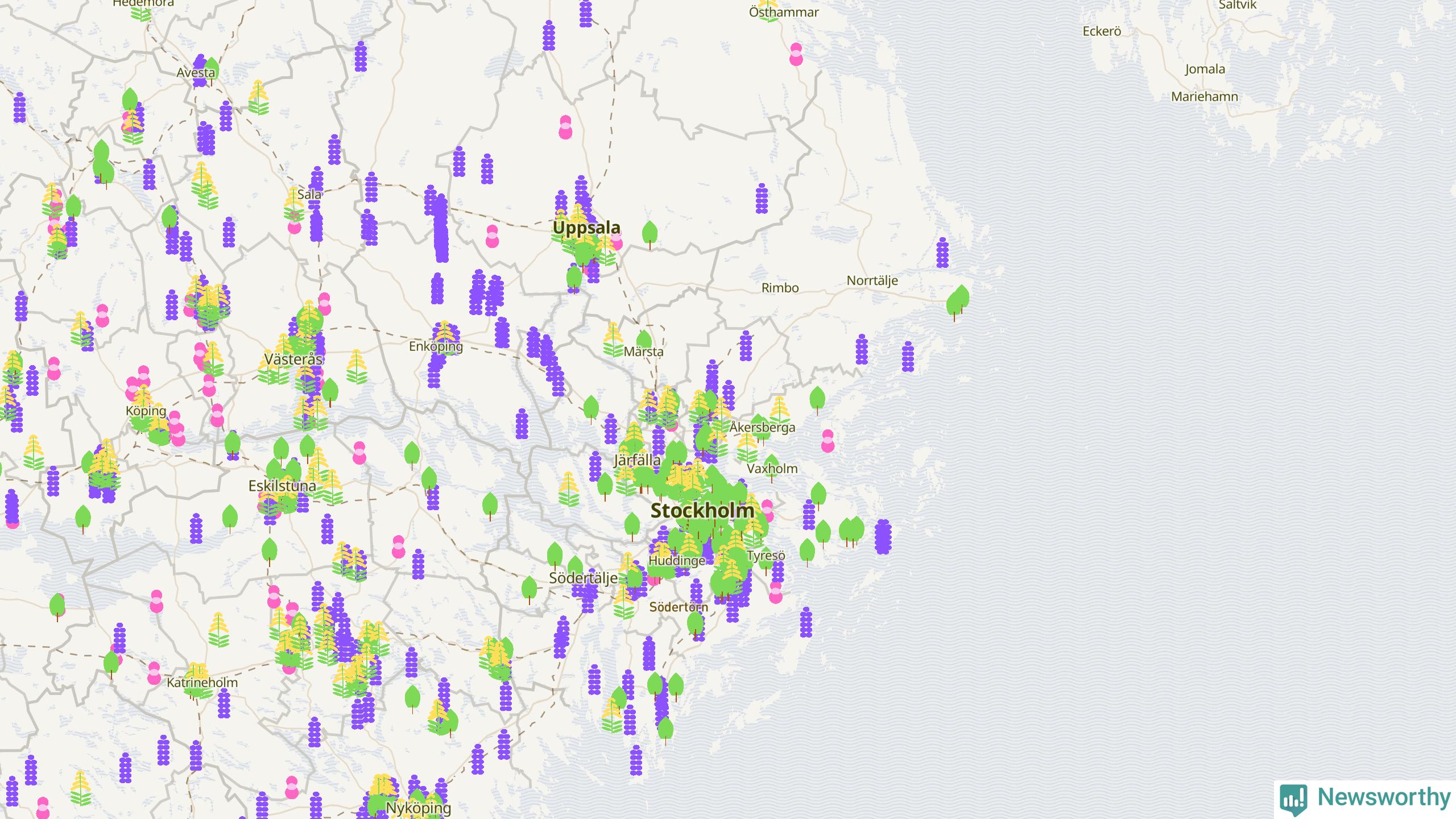Select pink marker between Sala and Uppsala
The height and width of the screenshot is (819, 1456).
[492, 236]
